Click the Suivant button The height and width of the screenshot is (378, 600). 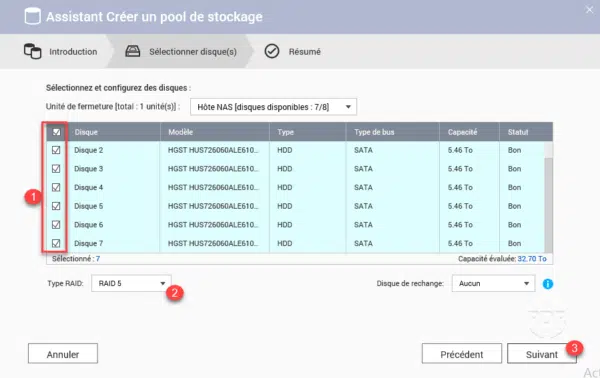[x=541, y=354]
